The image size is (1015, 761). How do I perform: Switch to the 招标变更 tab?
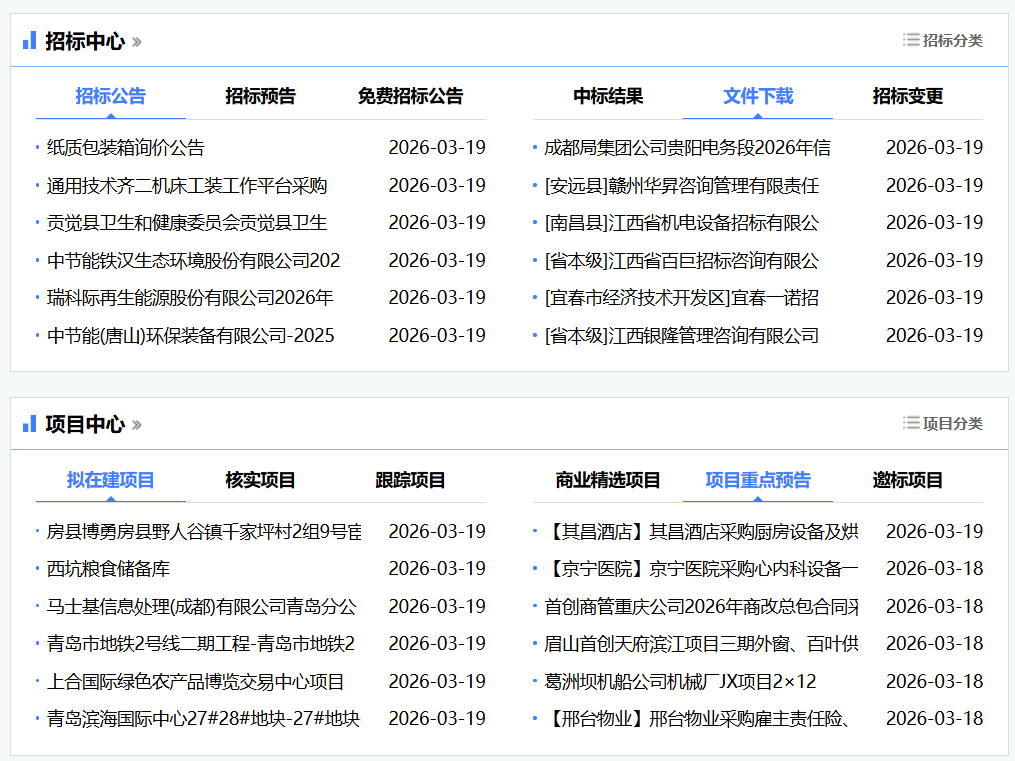point(907,96)
